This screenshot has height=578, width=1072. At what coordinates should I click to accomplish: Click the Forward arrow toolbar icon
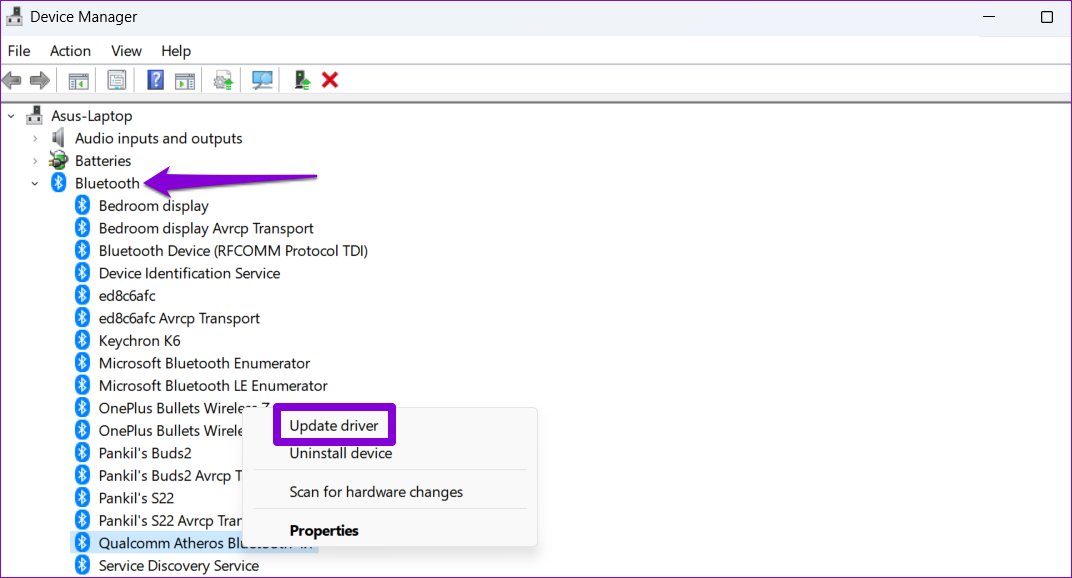click(40, 80)
